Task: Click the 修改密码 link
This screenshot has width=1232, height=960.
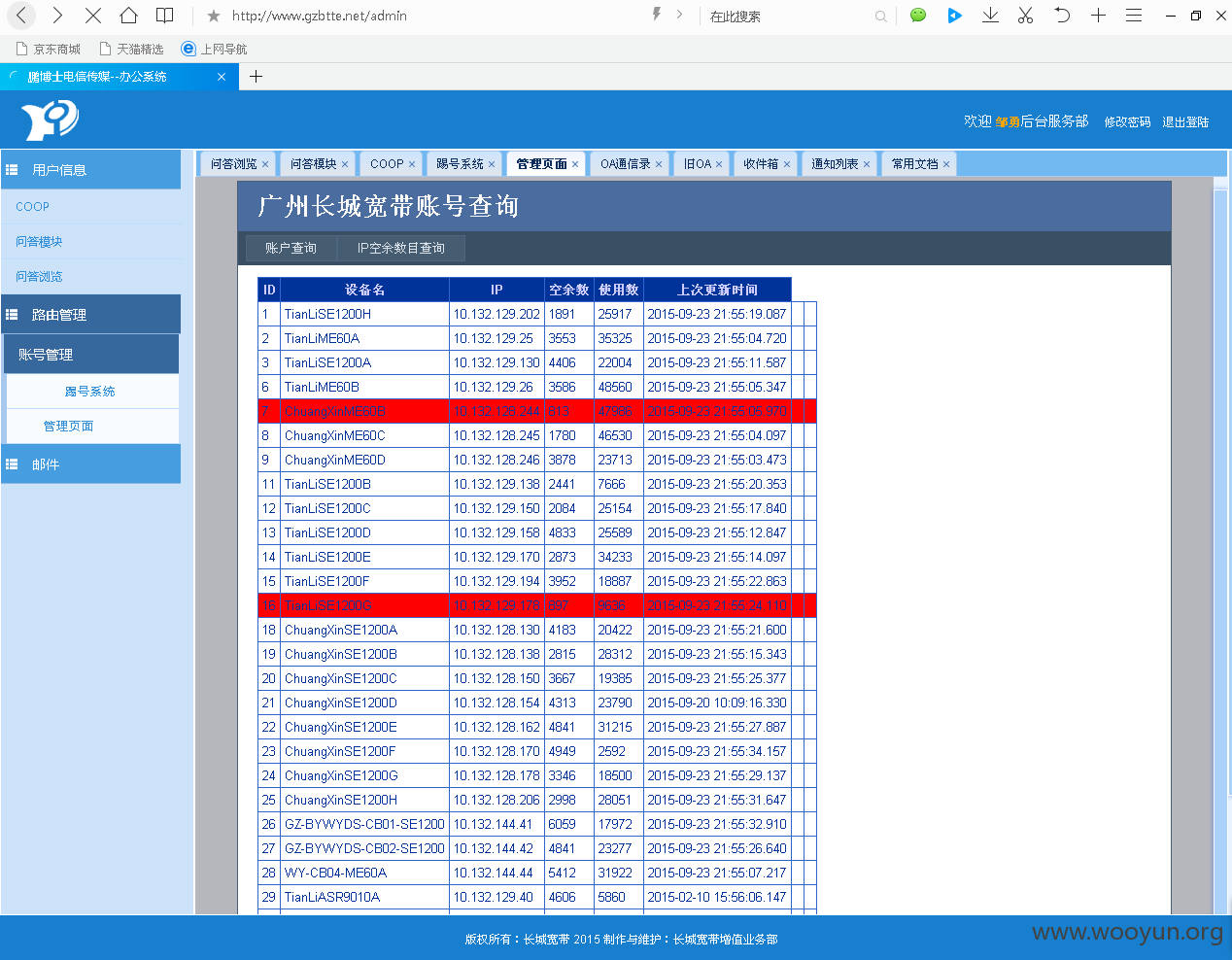Action: point(1127,122)
